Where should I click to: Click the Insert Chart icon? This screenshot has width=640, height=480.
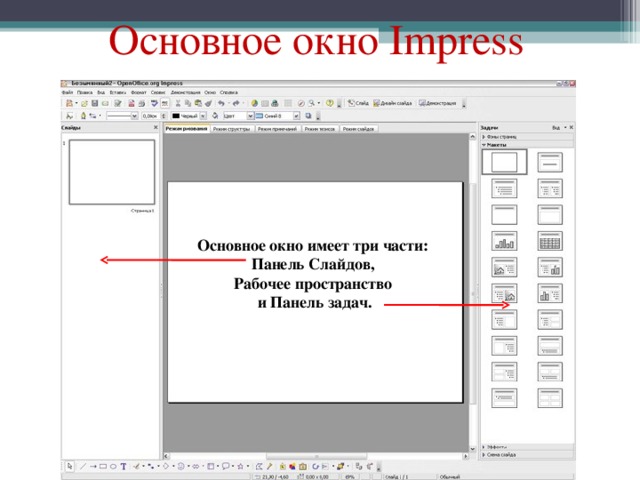[254, 104]
